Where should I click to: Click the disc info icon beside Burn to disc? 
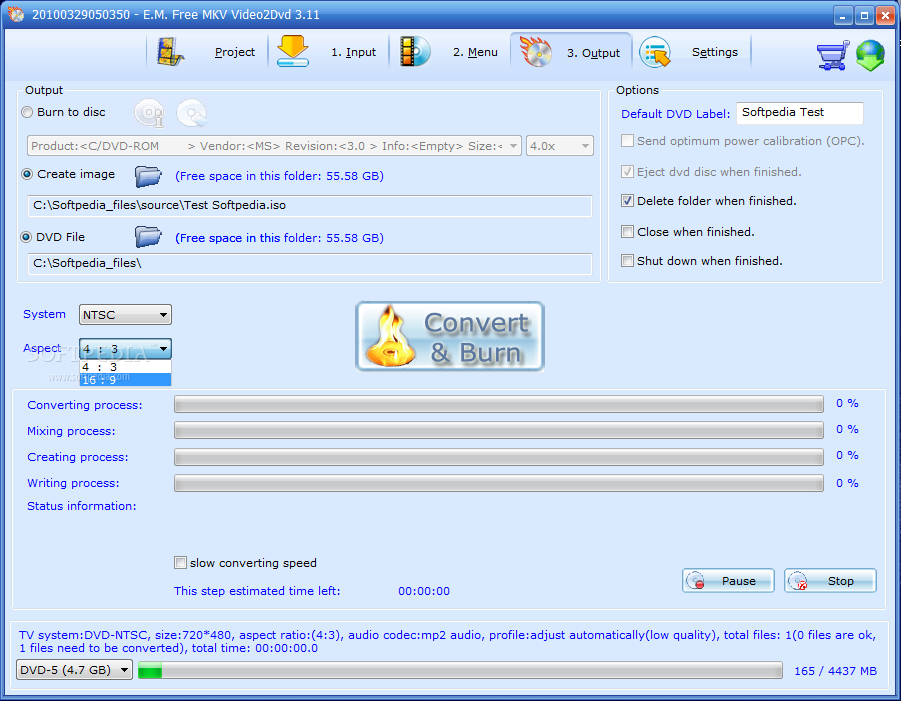pyautogui.click(x=149, y=113)
